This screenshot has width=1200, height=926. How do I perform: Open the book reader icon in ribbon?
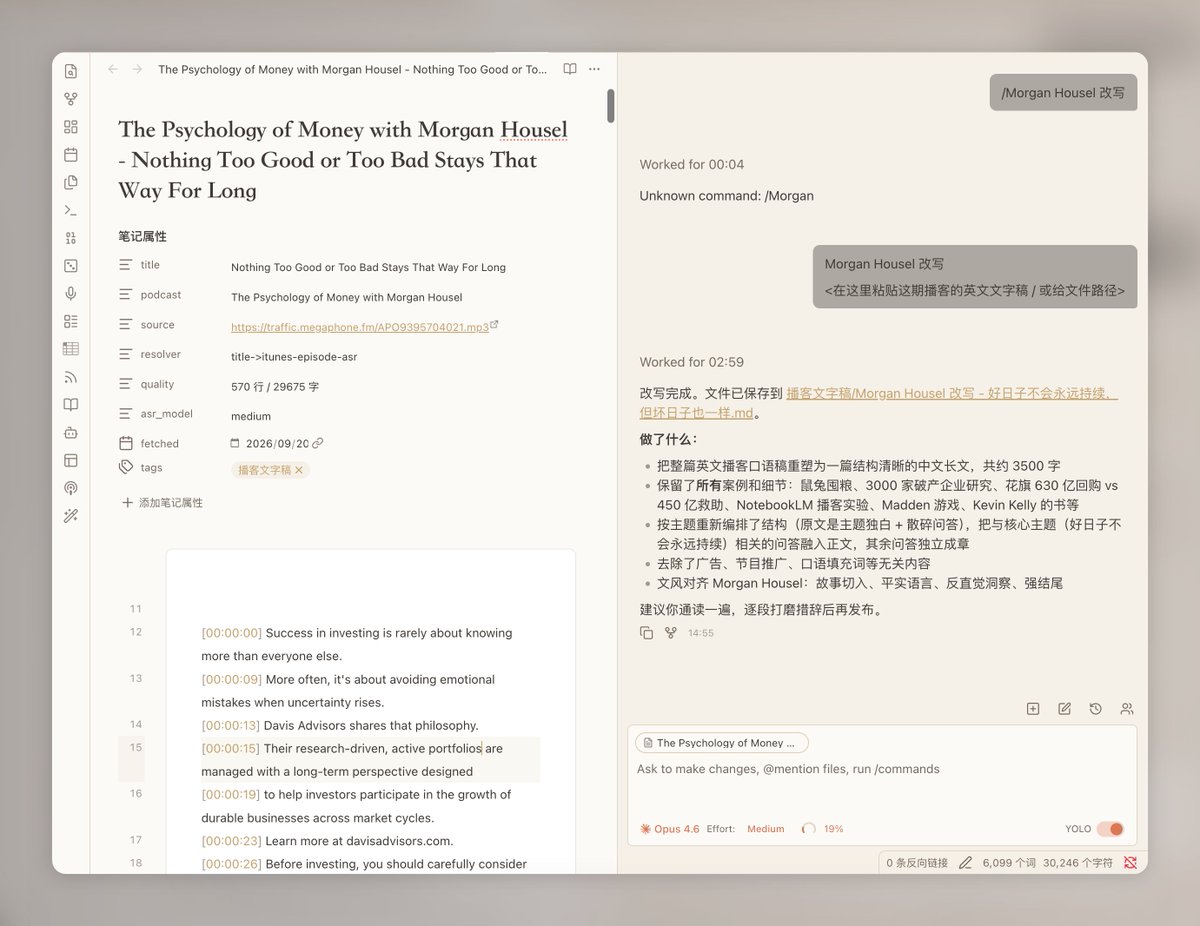click(x=71, y=405)
